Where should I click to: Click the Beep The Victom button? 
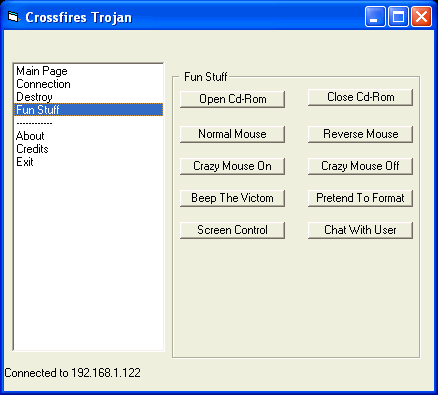point(232,198)
